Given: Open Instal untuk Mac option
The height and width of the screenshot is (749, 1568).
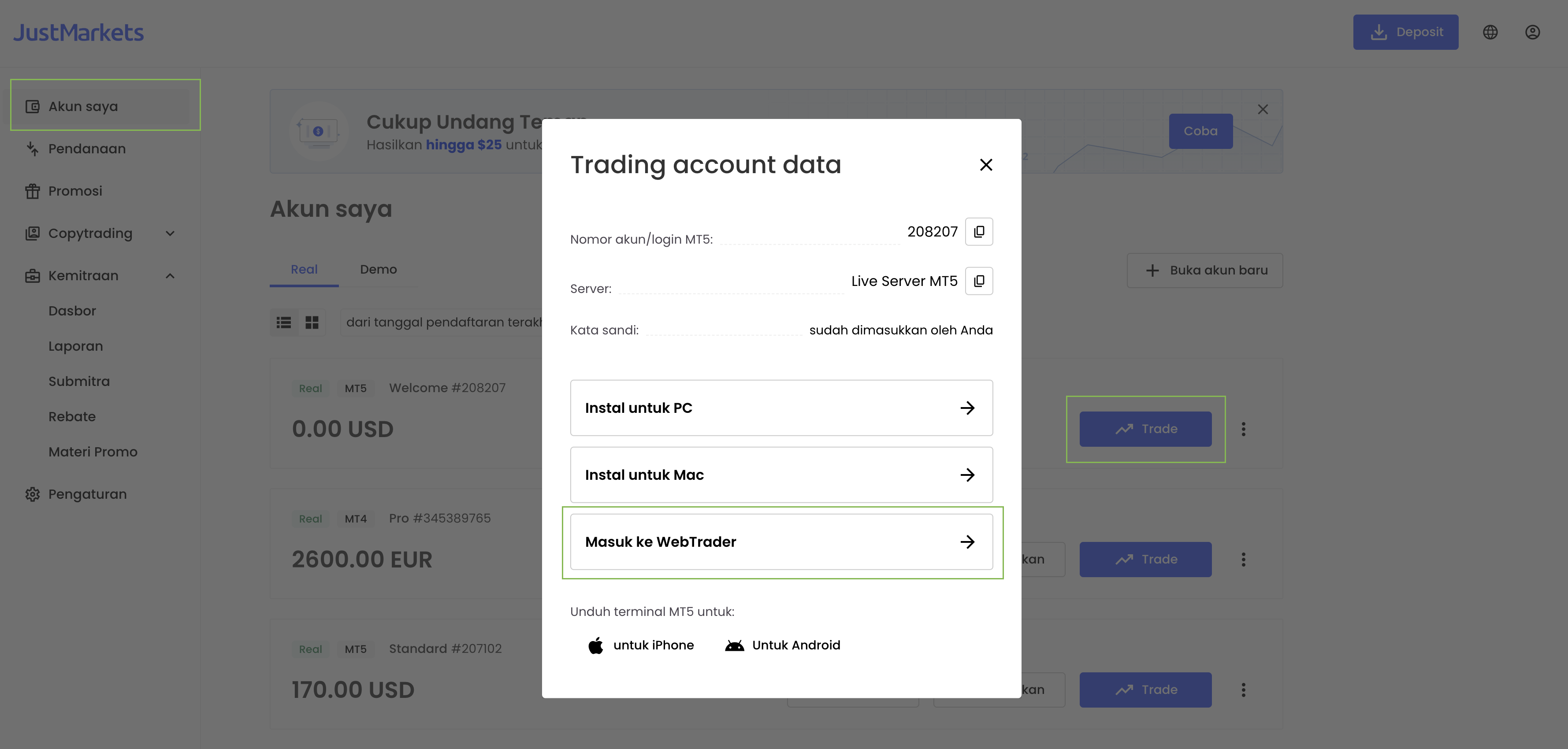Looking at the screenshot, I should [781, 475].
